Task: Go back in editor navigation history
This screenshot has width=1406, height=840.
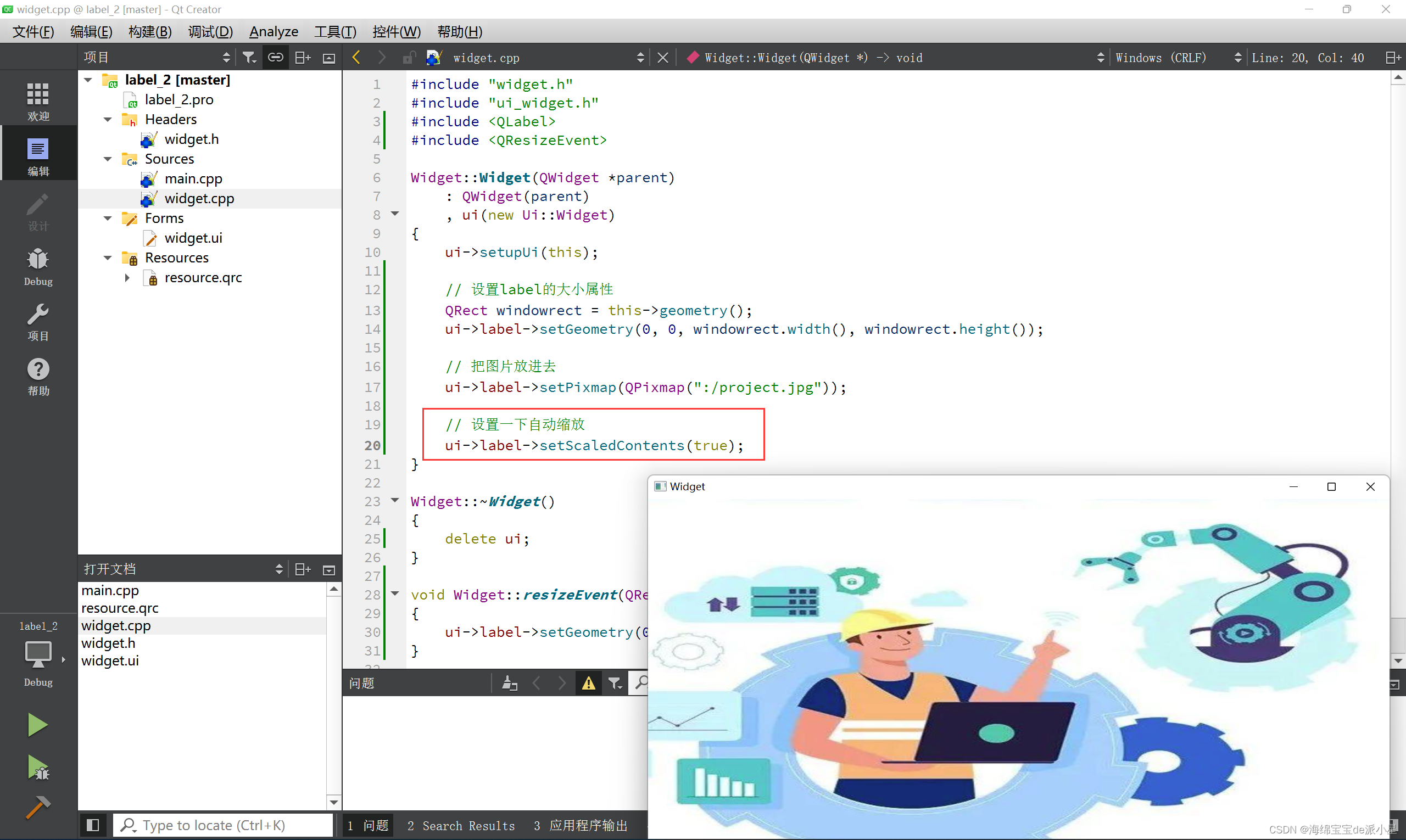Action: click(356, 57)
